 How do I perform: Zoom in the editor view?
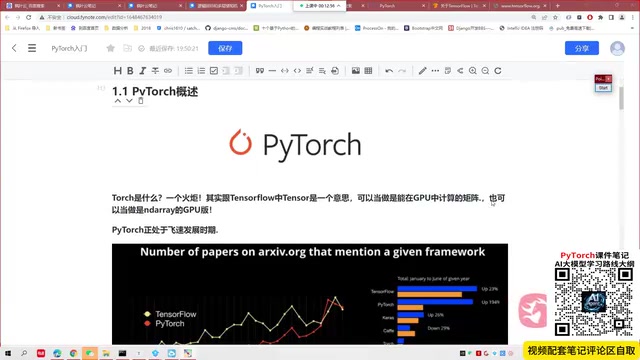473,71
